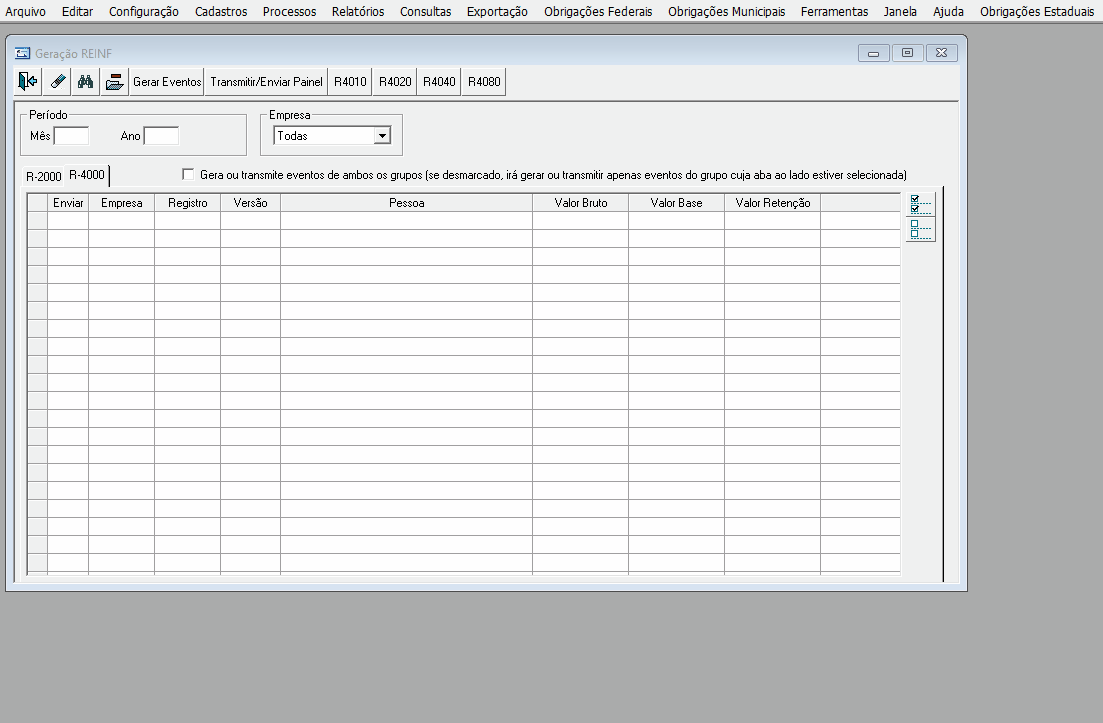Image resolution: width=1103 pixels, height=723 pixels.
Task: Click the Valor Base column header
Action: (676, 203)
